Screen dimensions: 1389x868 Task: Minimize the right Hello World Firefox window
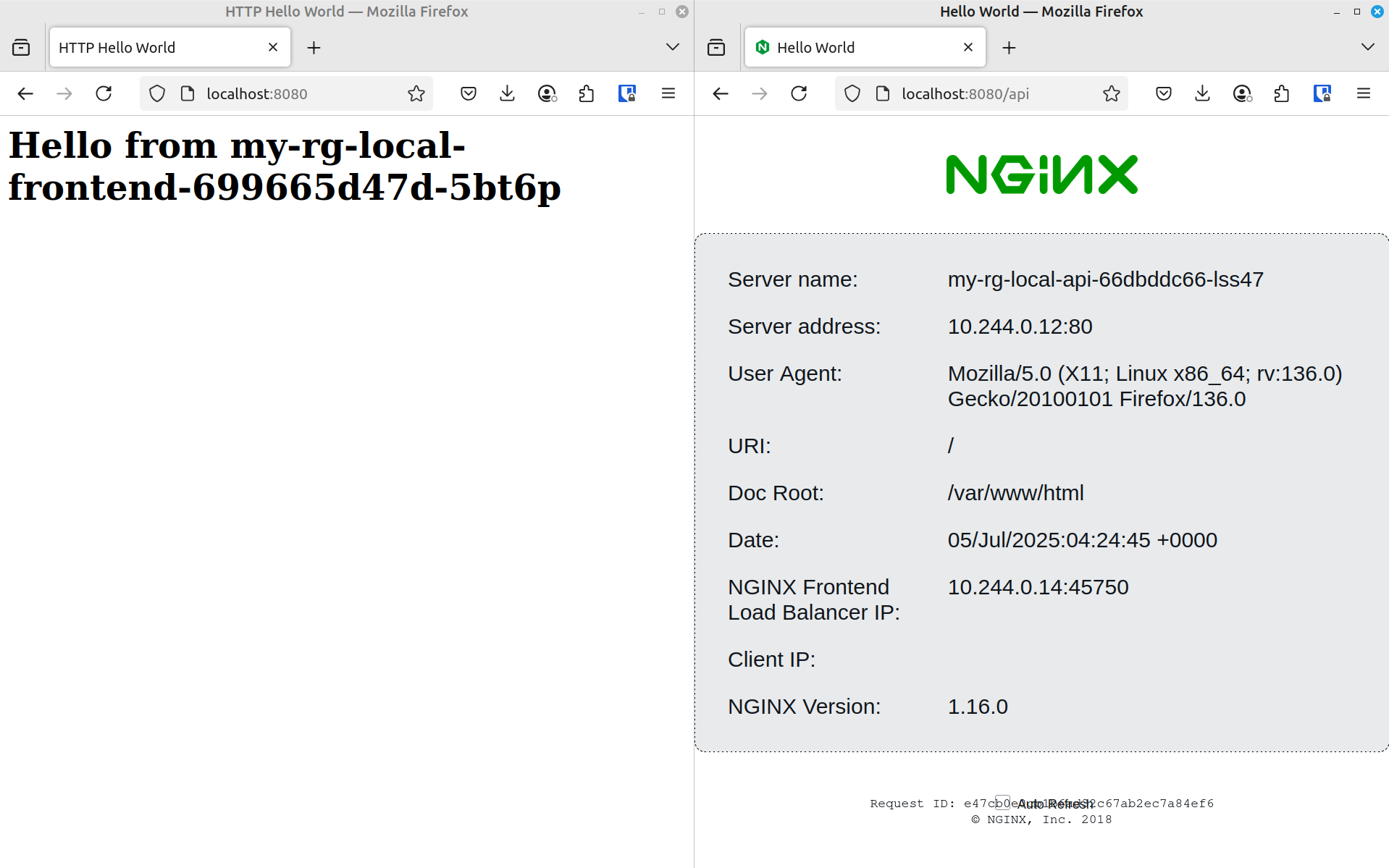pyautogui.click(x=1337, y=12)
